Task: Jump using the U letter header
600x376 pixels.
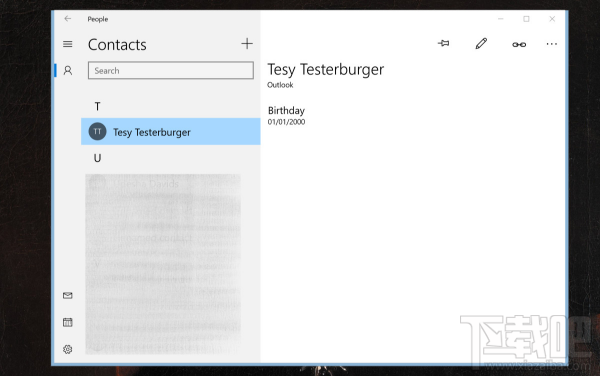Action: [98, 158]
